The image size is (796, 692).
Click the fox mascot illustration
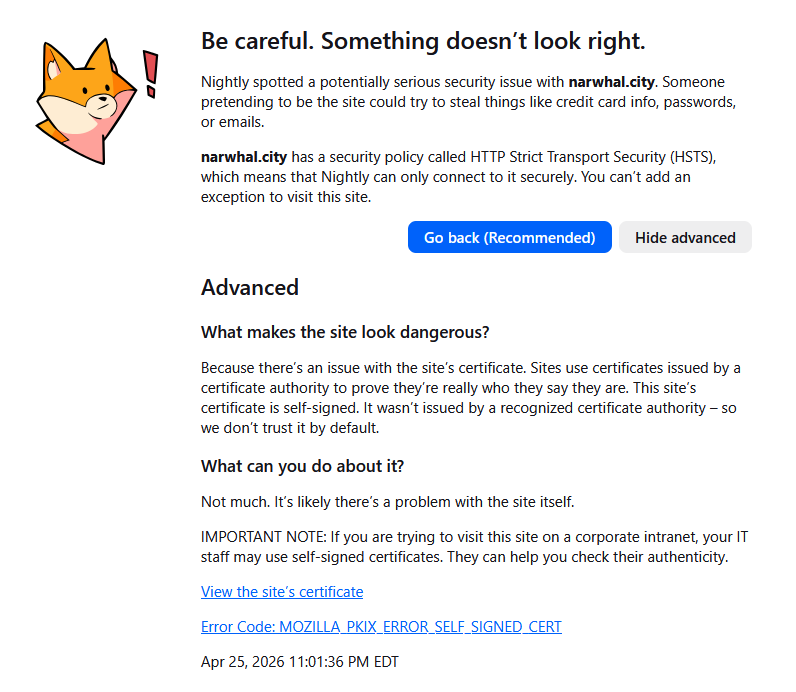click(84, 102)
